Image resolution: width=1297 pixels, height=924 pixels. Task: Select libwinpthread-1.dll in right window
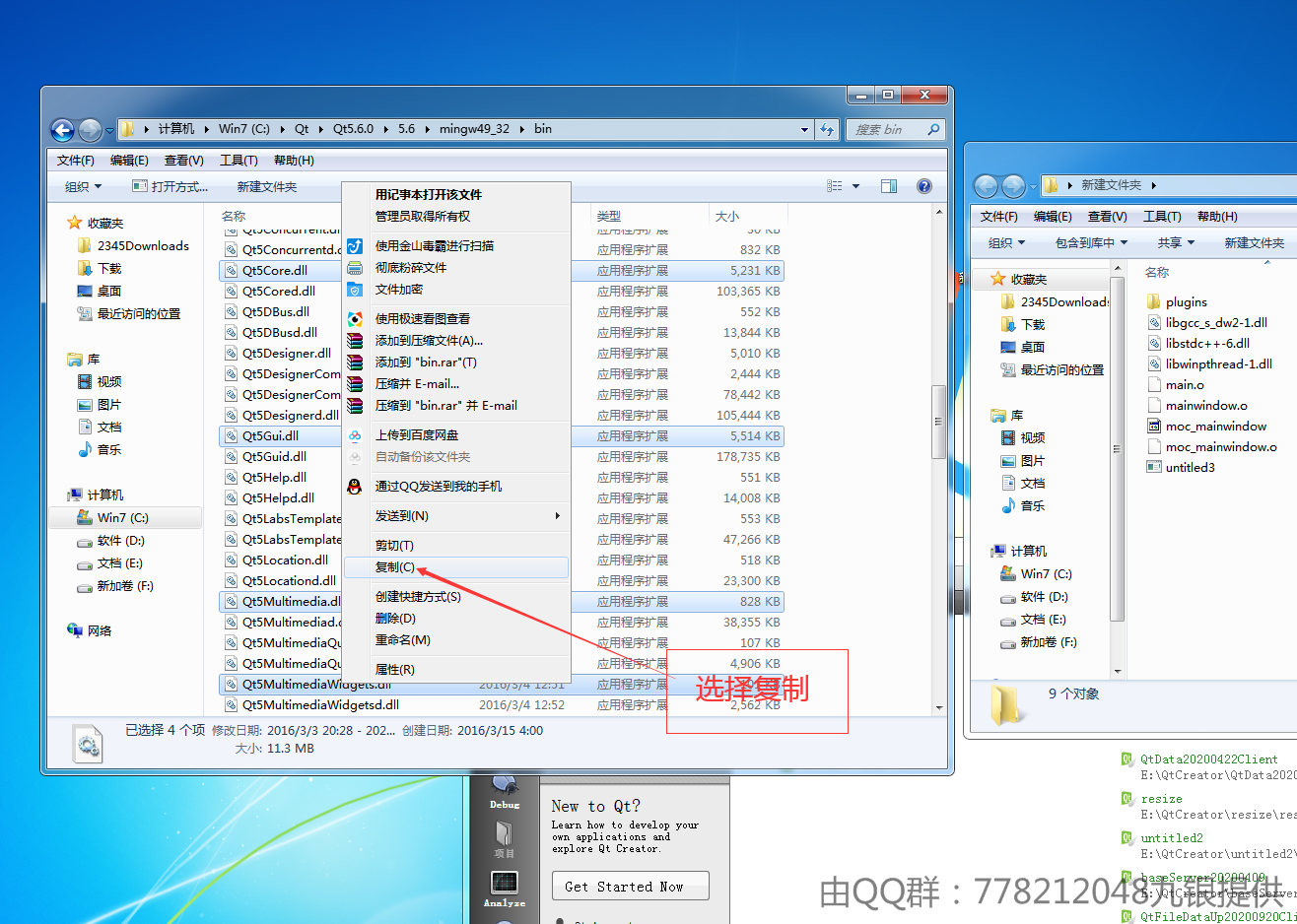(1218, 363)
